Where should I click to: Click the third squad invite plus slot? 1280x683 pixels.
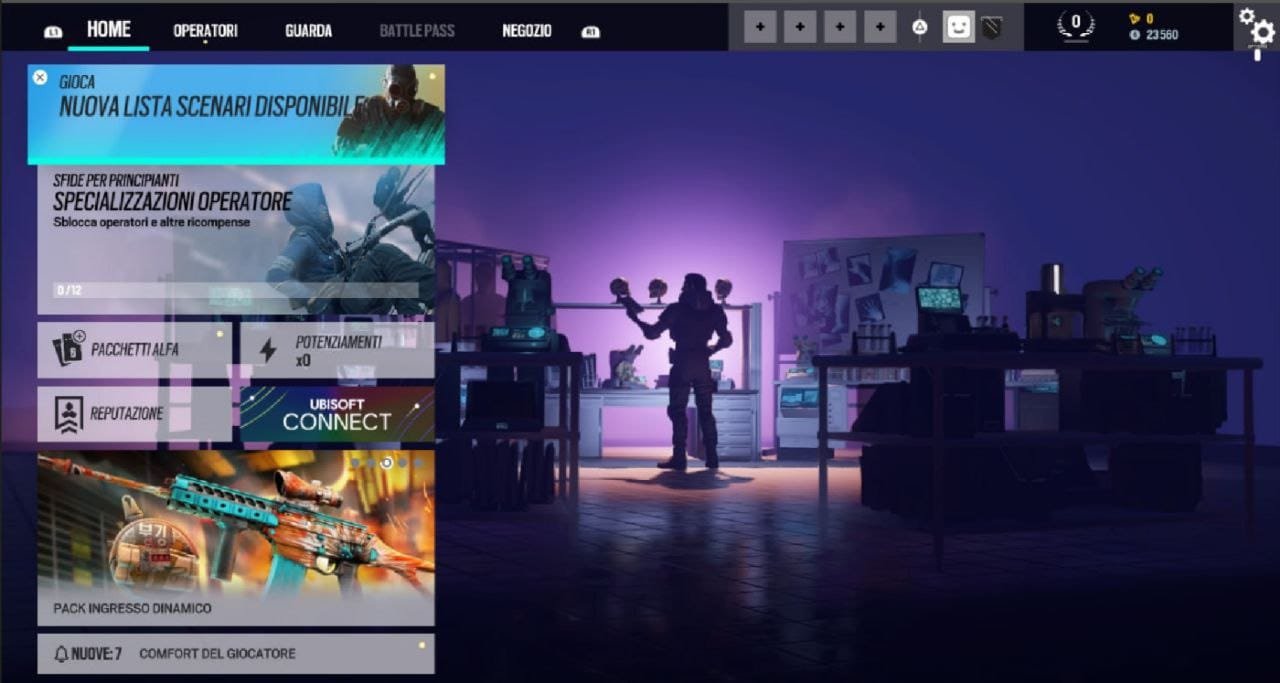pos(840,27)
